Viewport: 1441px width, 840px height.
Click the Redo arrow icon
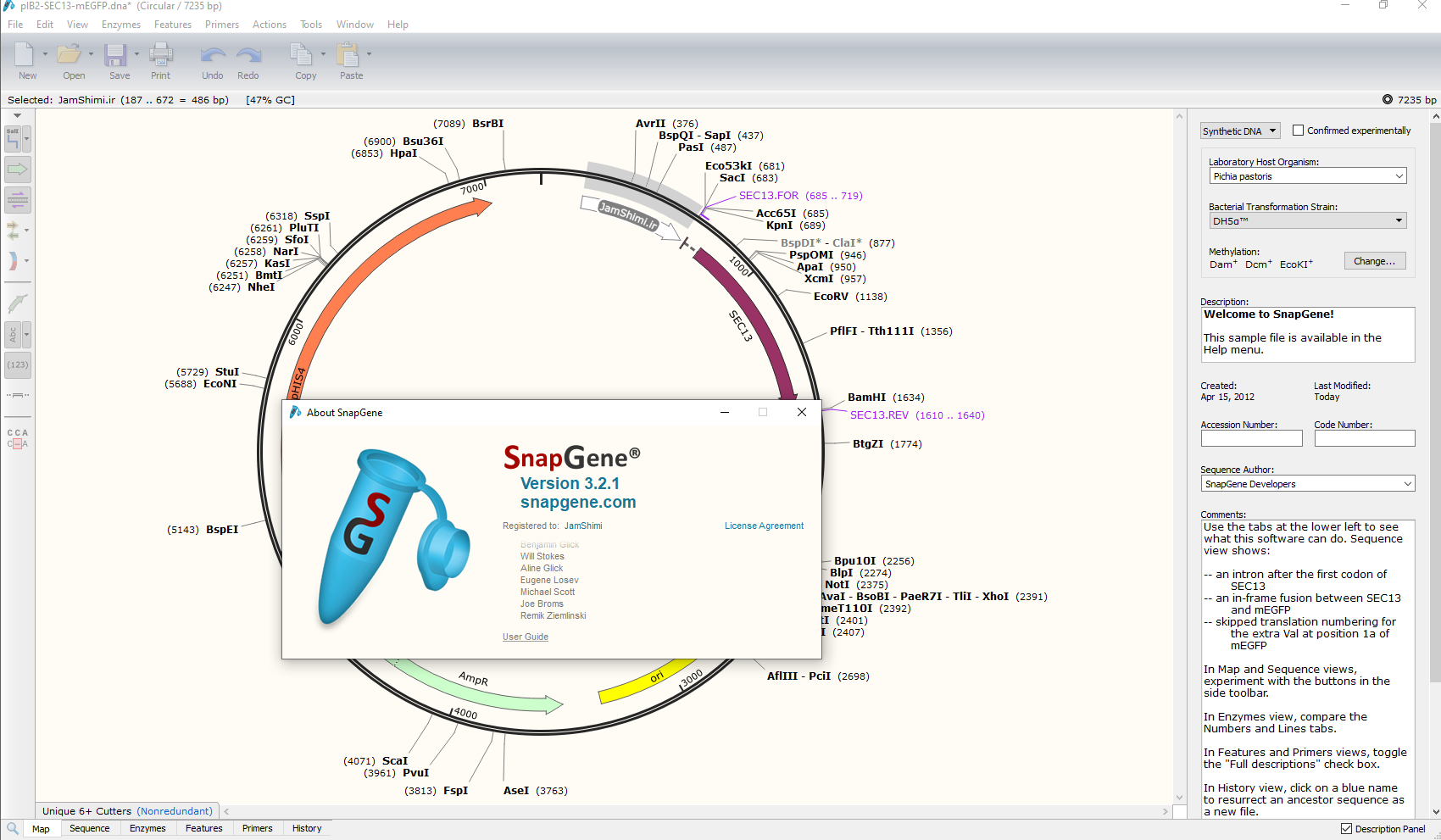pos(248,55)
